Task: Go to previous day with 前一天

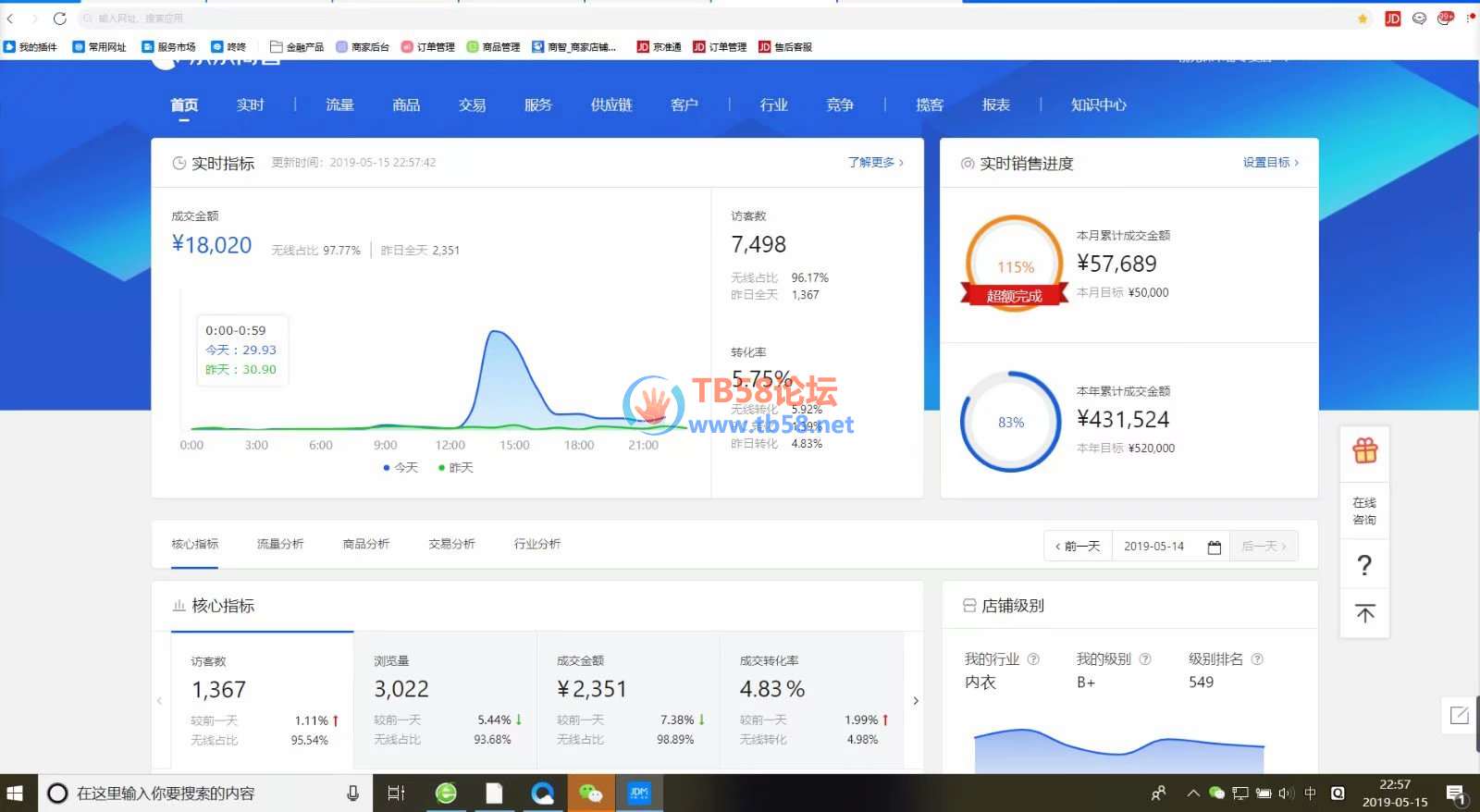Action: pos(1078,547)
